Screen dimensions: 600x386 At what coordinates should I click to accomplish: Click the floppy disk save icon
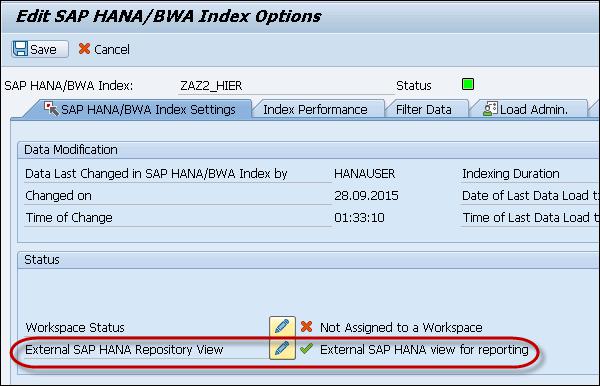[20, 49]
